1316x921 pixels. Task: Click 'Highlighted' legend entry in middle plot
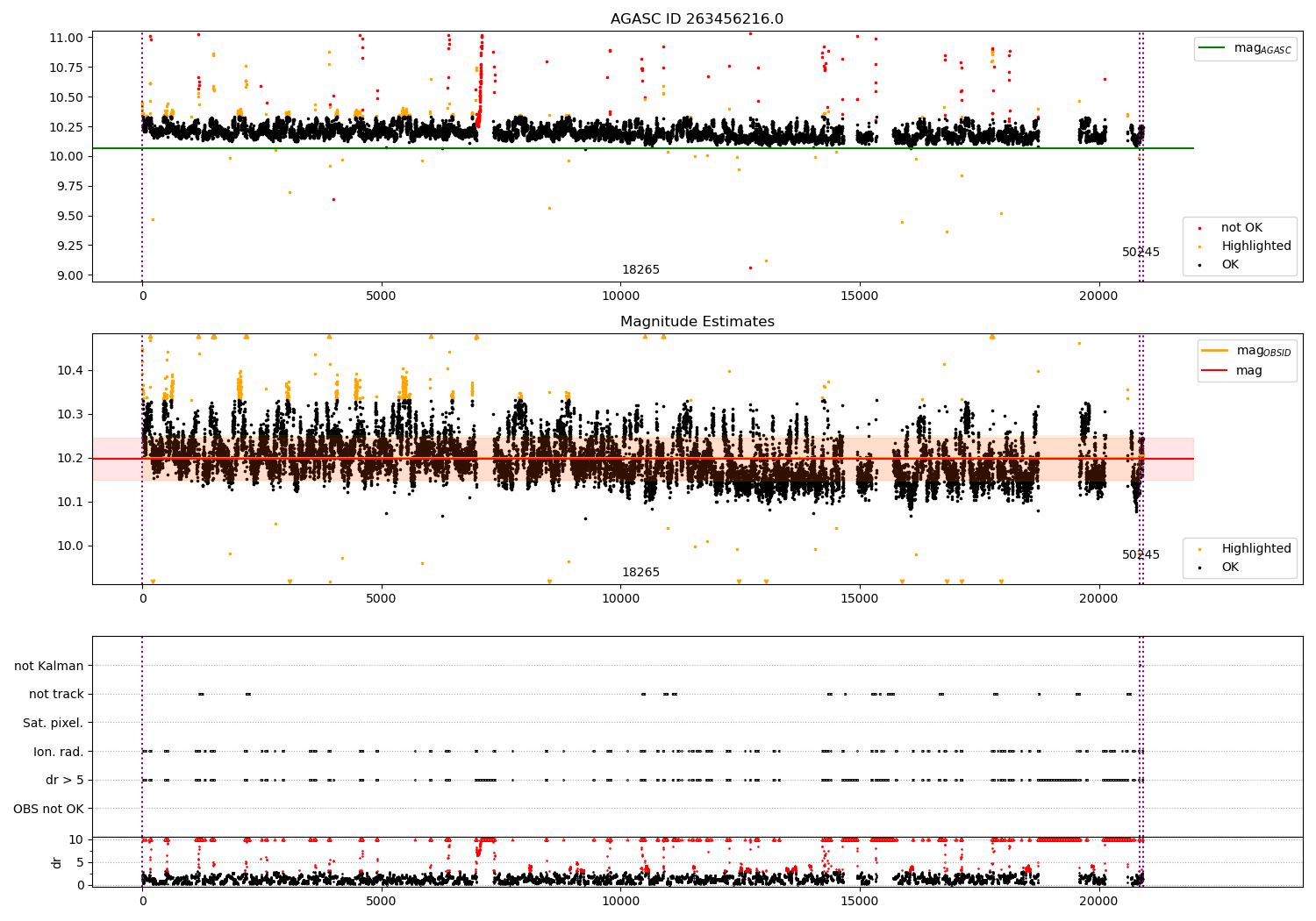1256,549
